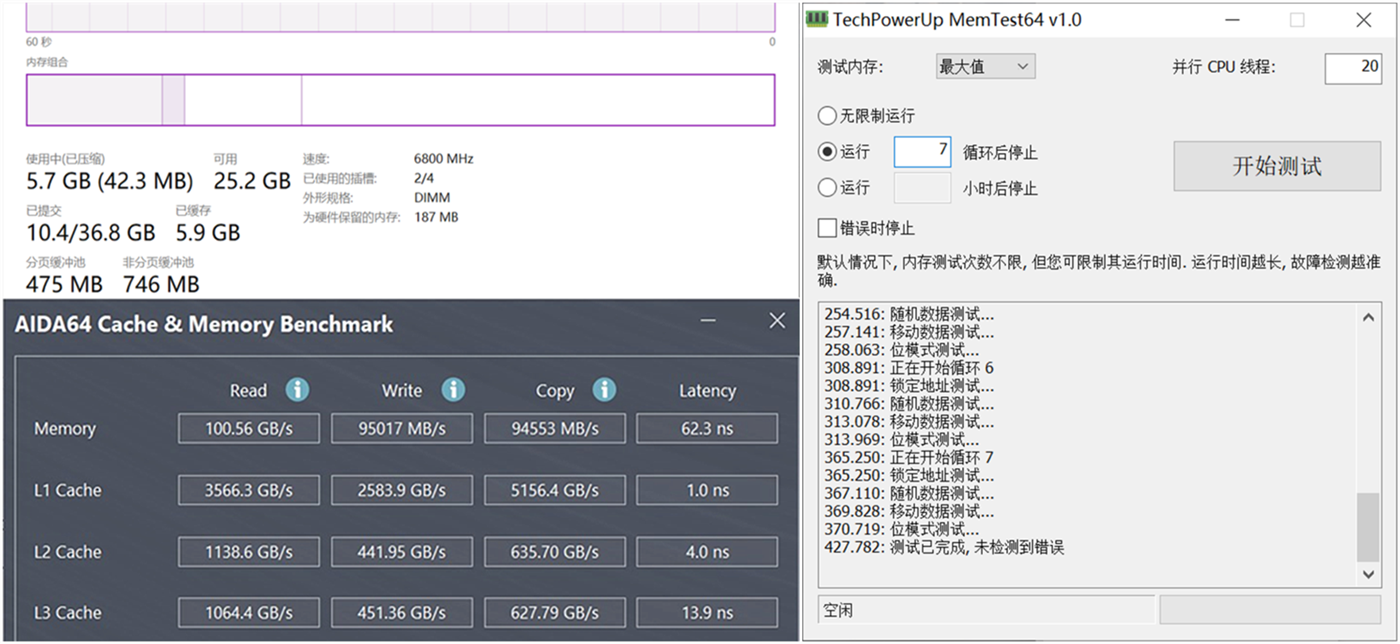The height and width of the screenshot is (644, 1400).
Task: Click the Read info icon in AIDA64
Action: 297,390
